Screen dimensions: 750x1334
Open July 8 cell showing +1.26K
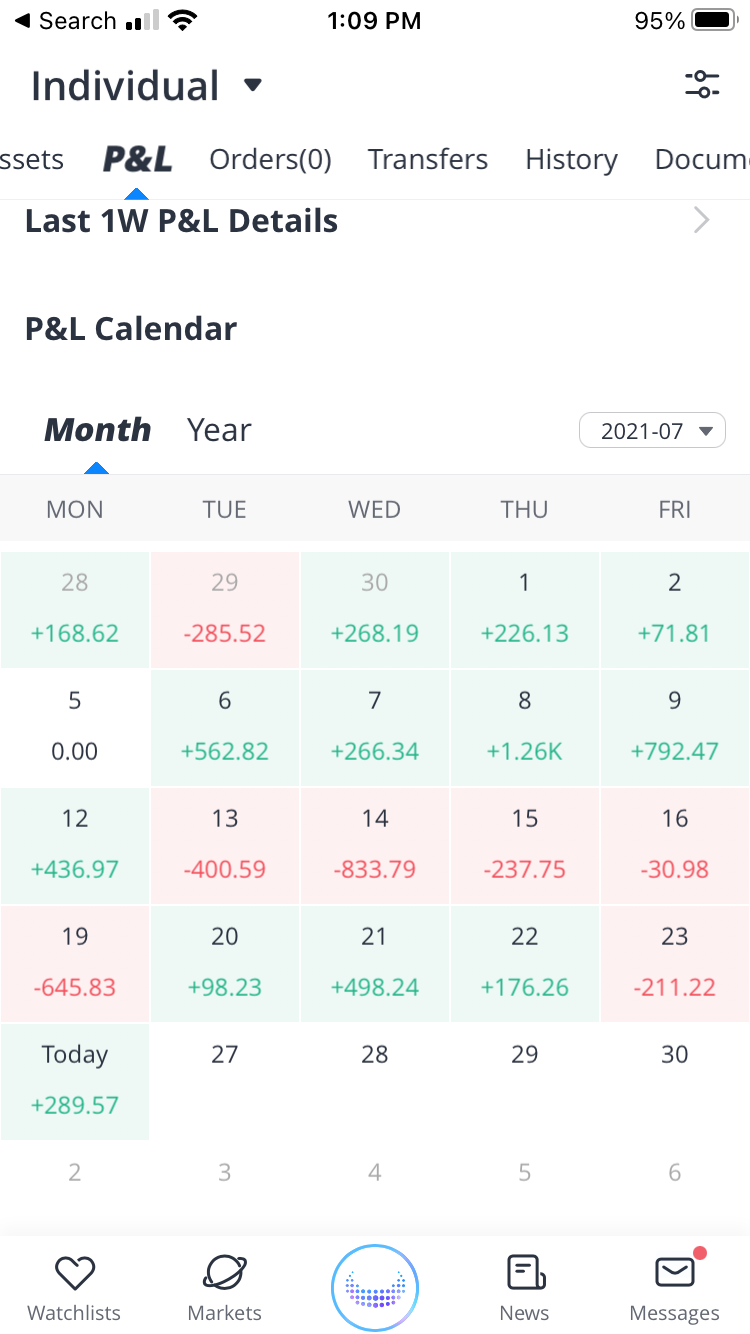pyautogui.click(x=525, y=727)
